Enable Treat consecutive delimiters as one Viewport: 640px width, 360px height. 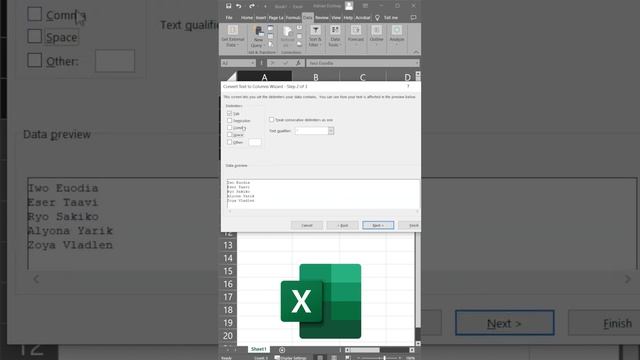(271, 120)
